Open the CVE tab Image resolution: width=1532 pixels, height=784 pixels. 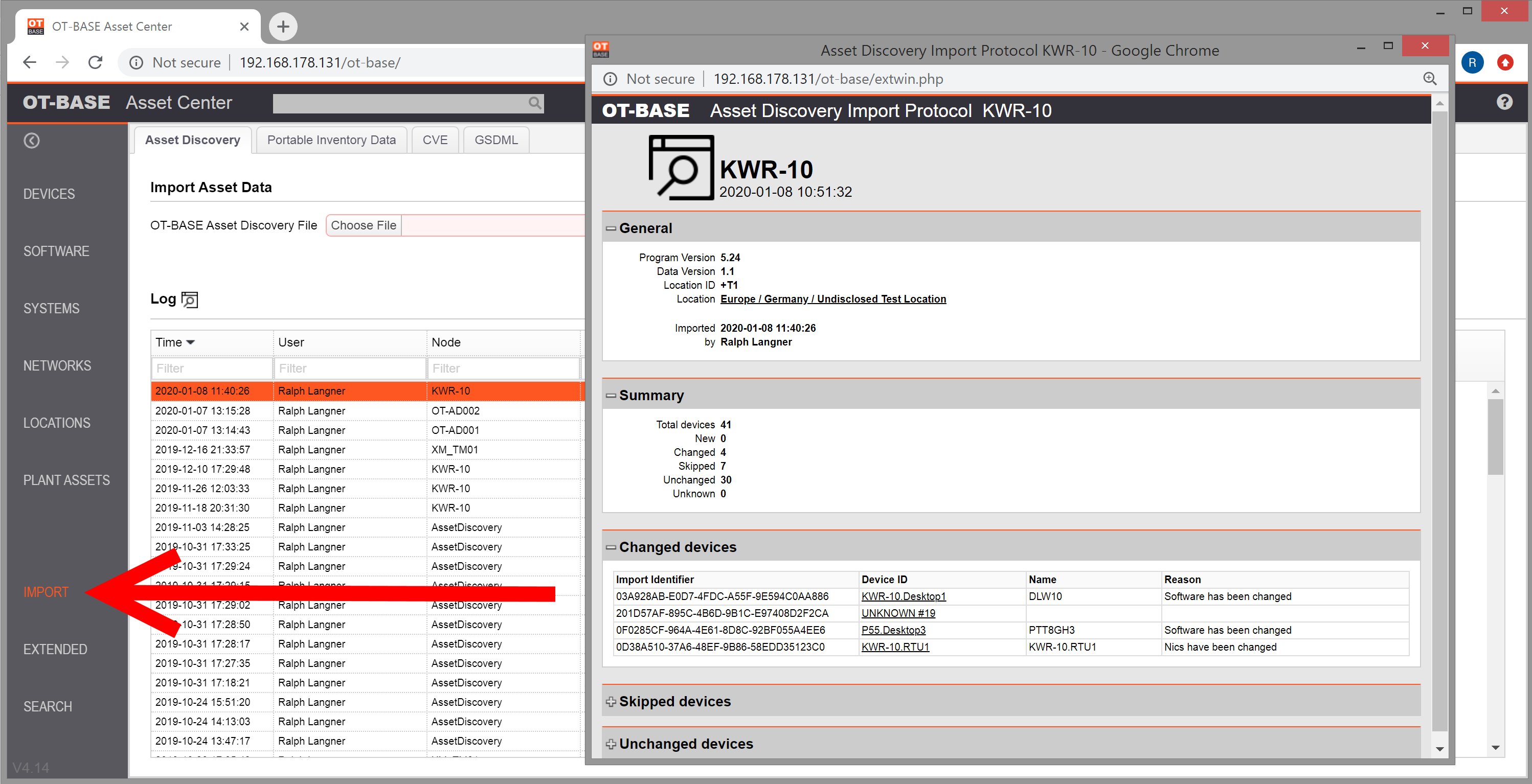[435, 140]
